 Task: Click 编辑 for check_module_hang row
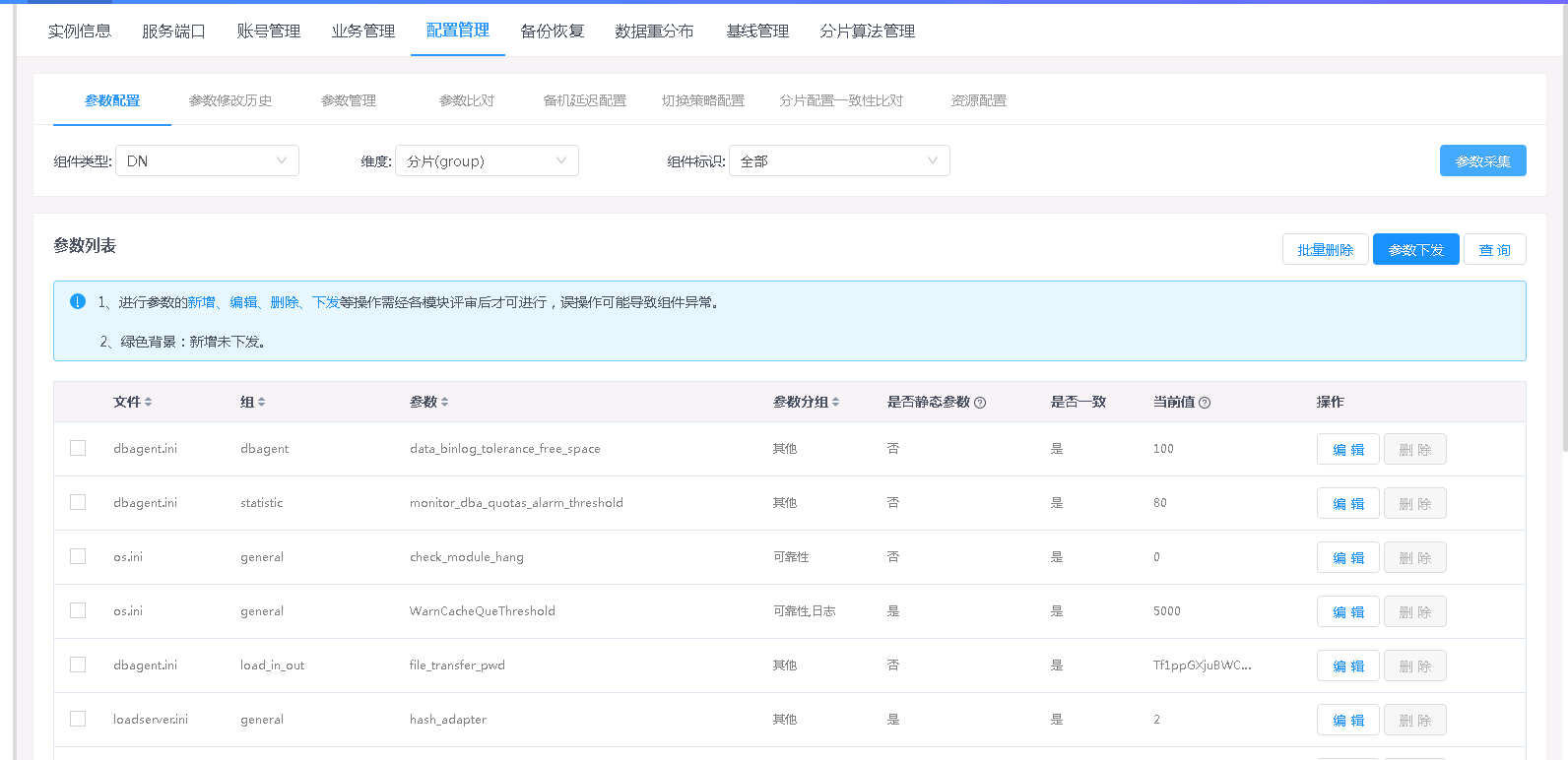(x=1348, y=557)
